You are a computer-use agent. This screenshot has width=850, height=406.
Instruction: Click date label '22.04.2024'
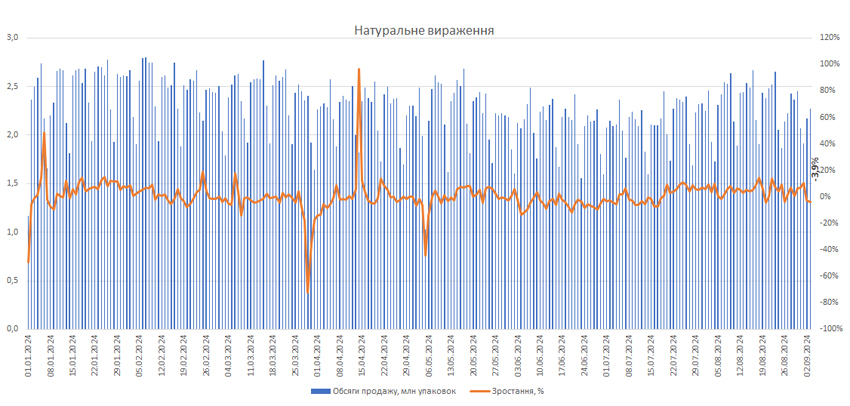384,355
